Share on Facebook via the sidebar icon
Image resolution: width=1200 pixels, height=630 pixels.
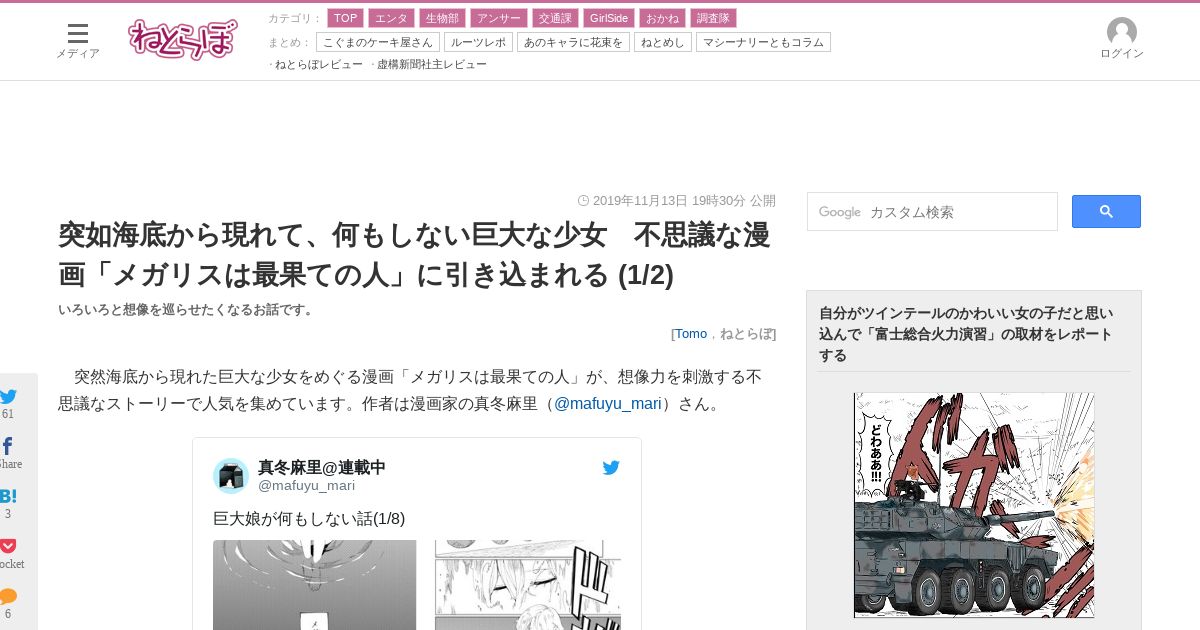(x=8, y=446)
